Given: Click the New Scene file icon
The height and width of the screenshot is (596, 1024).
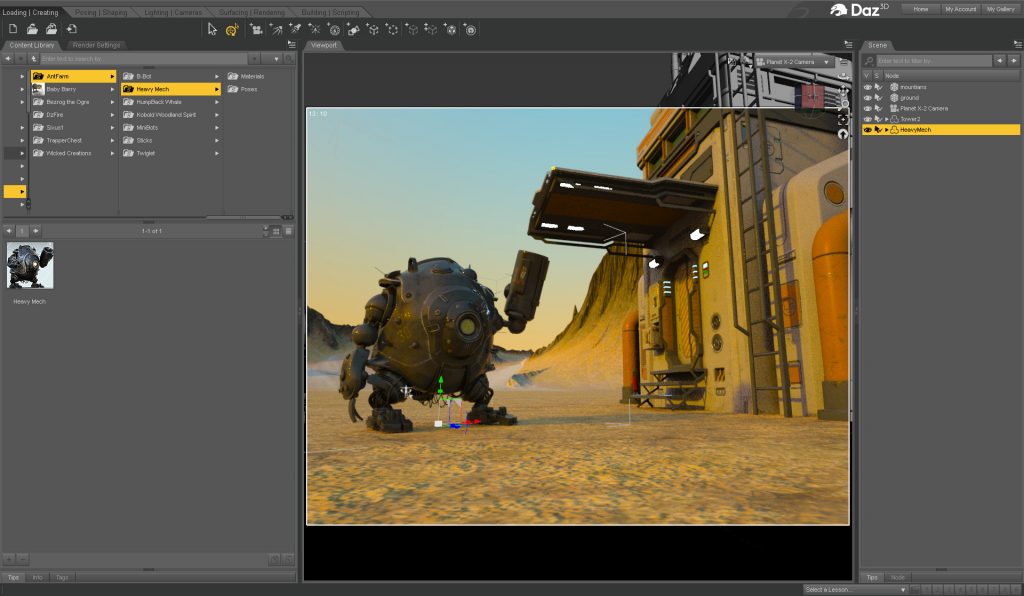Looking at the screenshot, I should tap(13, 29).
